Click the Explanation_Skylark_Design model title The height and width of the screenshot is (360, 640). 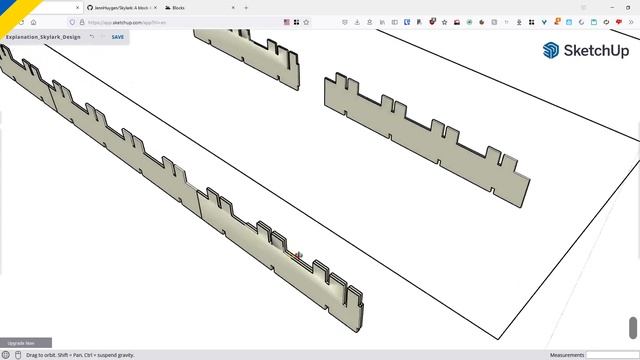[43, 37]
